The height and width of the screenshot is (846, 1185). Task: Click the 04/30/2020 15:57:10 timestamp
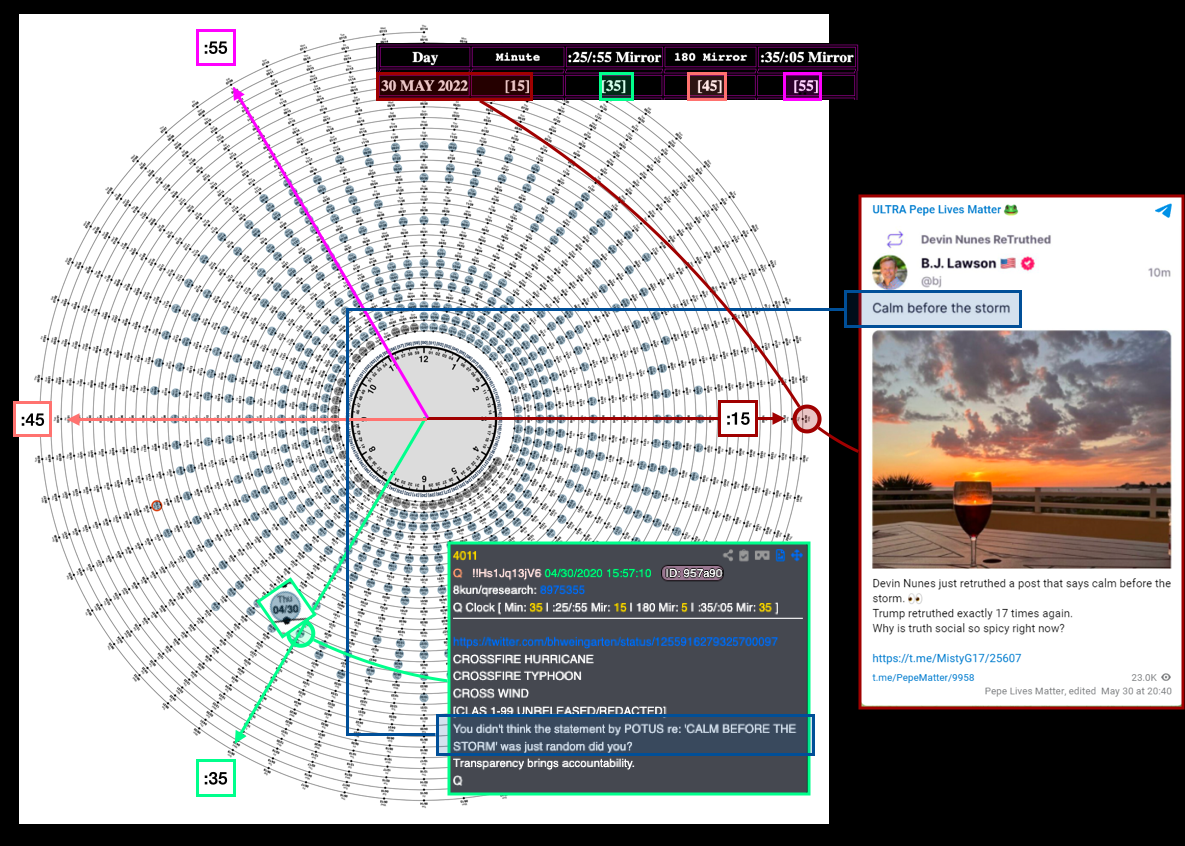[x=598, y=573]
